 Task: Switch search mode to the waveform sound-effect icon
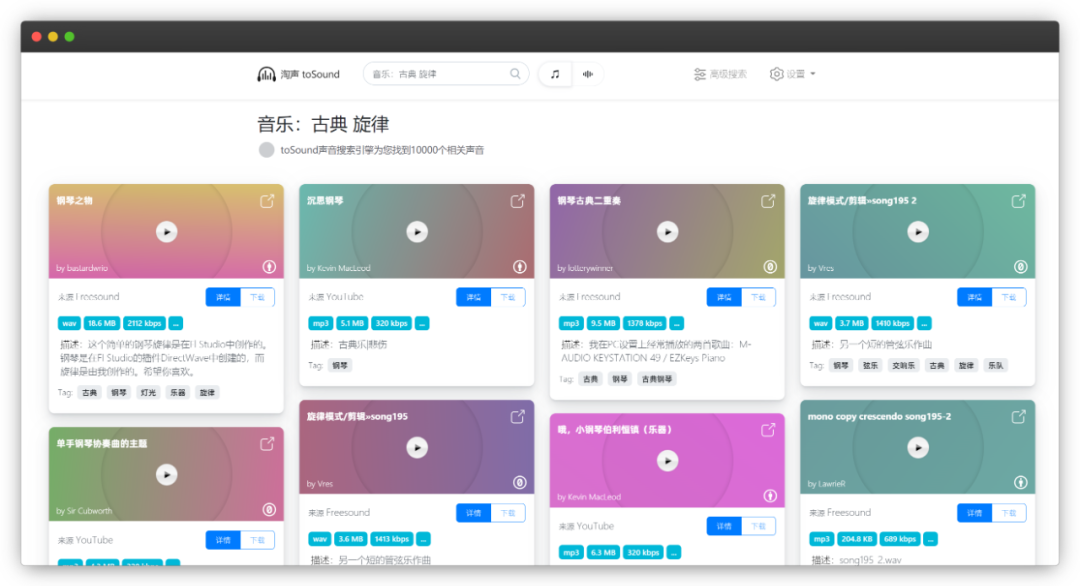[587, 73]
